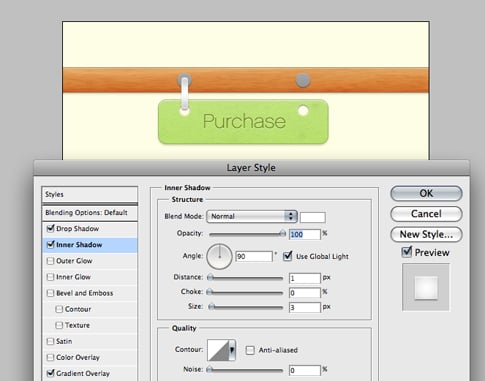Enable the Color Overlay checkbox
The width and height of the screenshot is (485, 381).
(x=50, y=357)
